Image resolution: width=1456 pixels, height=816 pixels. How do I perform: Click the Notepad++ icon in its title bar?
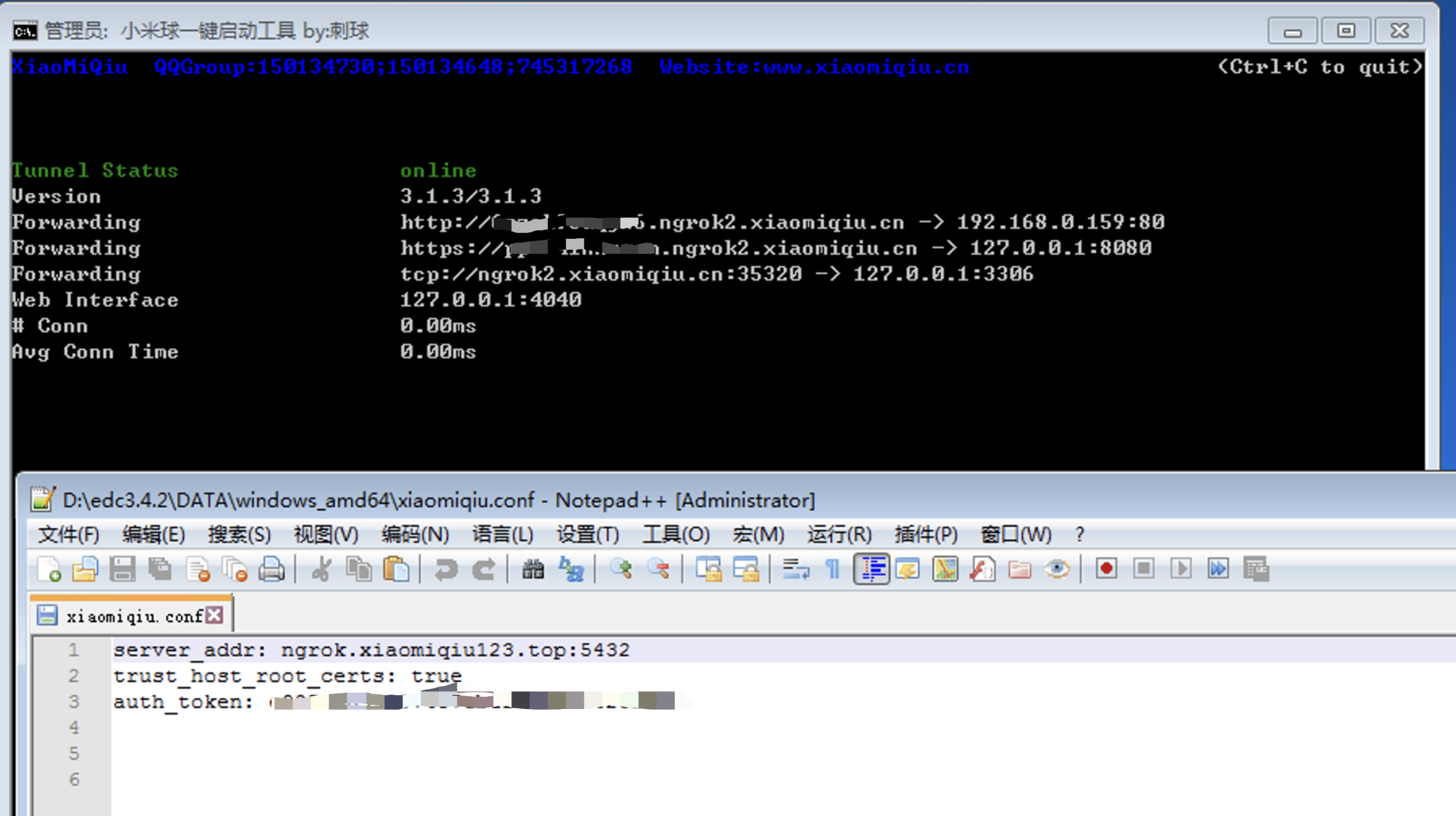(43, 499)
